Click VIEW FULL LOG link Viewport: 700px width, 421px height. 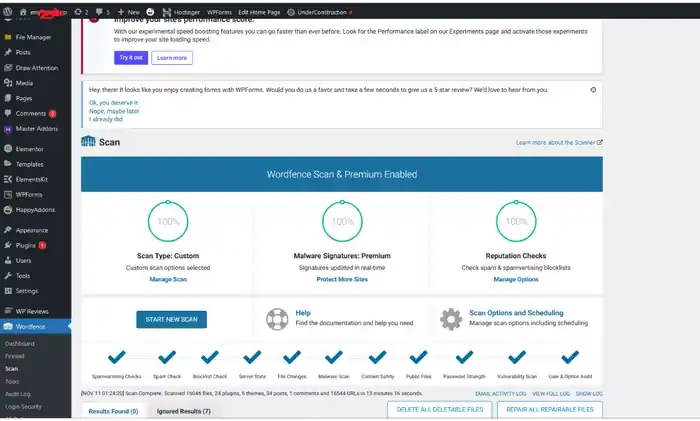[x=551, y=394]
